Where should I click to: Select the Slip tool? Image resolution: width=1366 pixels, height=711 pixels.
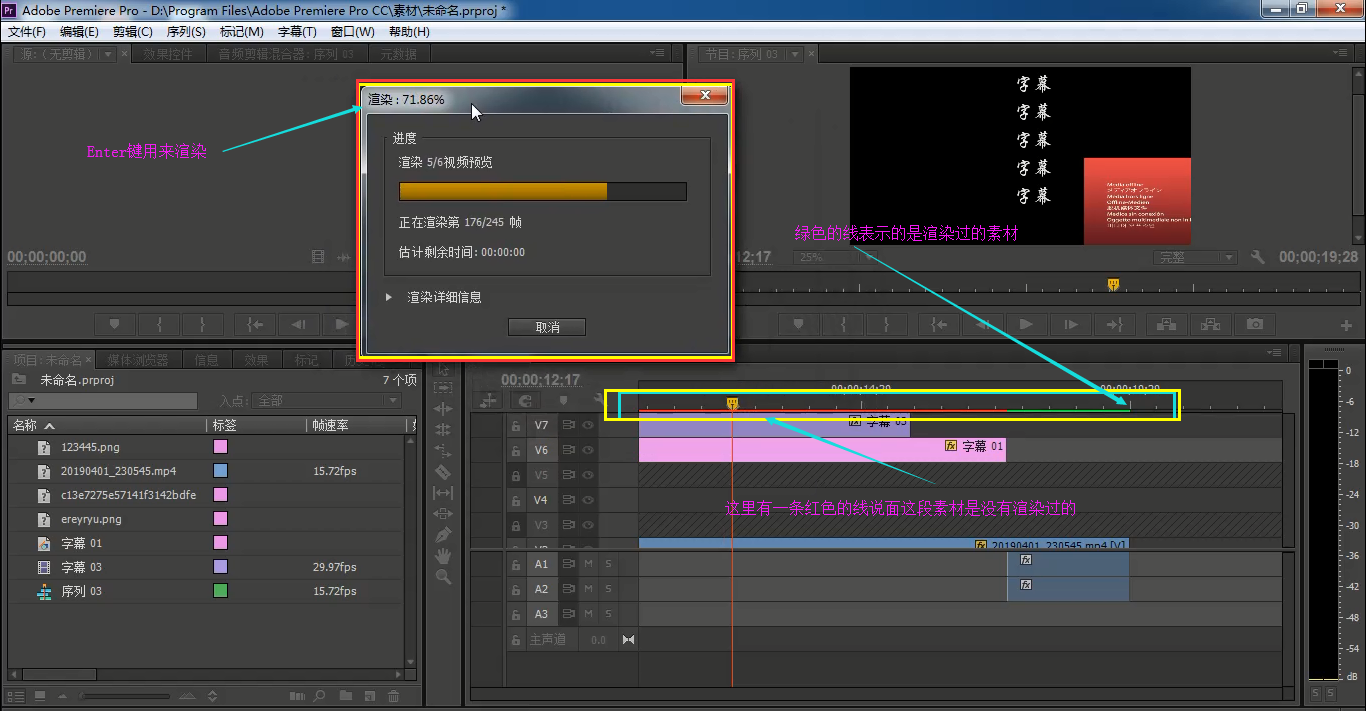click(x=443, y=492)
